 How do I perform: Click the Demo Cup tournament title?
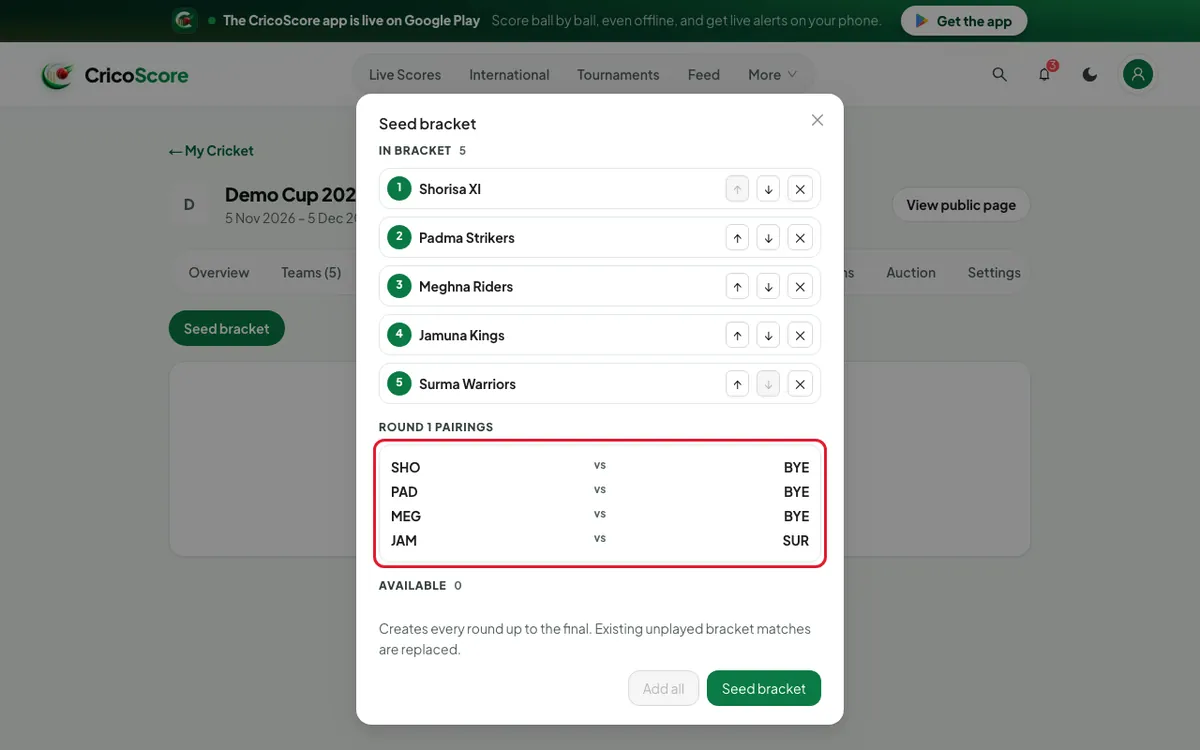pos(291,194)
